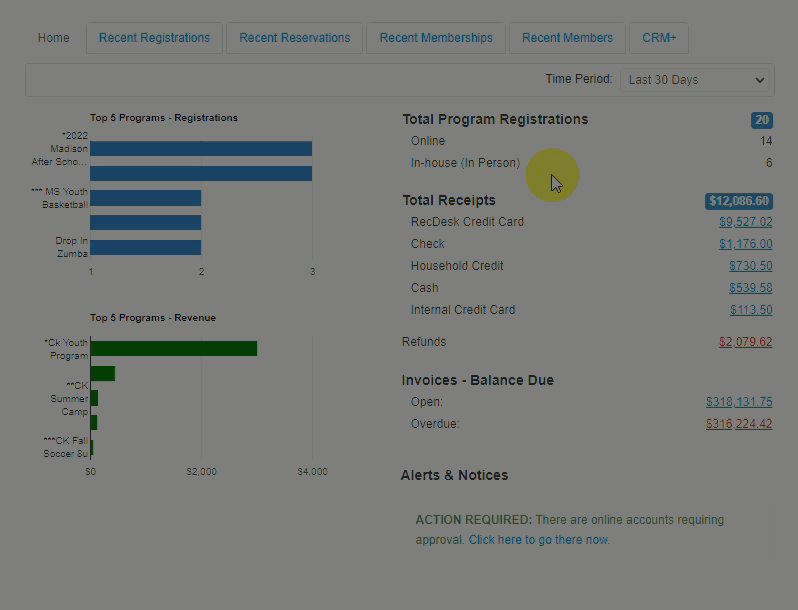Image resolution: width=798 pixels, height=610 pixels.
Task: Click the Internal Credit Card amount $113.50
Action: point(750,310)
